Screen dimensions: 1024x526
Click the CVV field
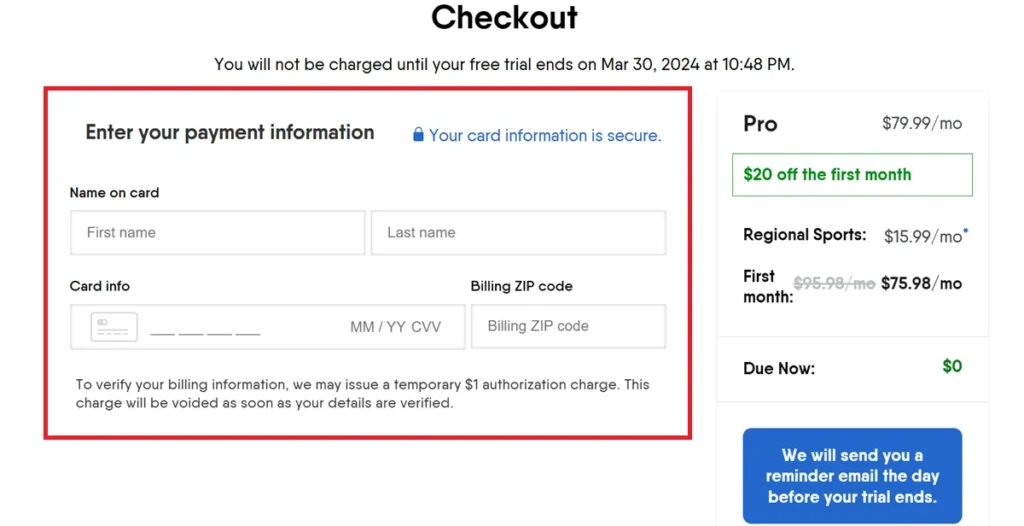[x=426, y=327]
